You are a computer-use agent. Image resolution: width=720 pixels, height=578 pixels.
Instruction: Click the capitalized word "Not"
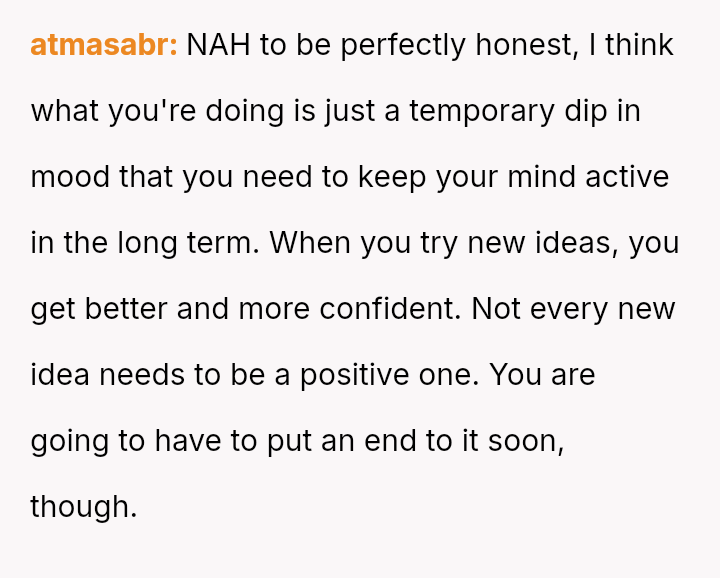497,309
